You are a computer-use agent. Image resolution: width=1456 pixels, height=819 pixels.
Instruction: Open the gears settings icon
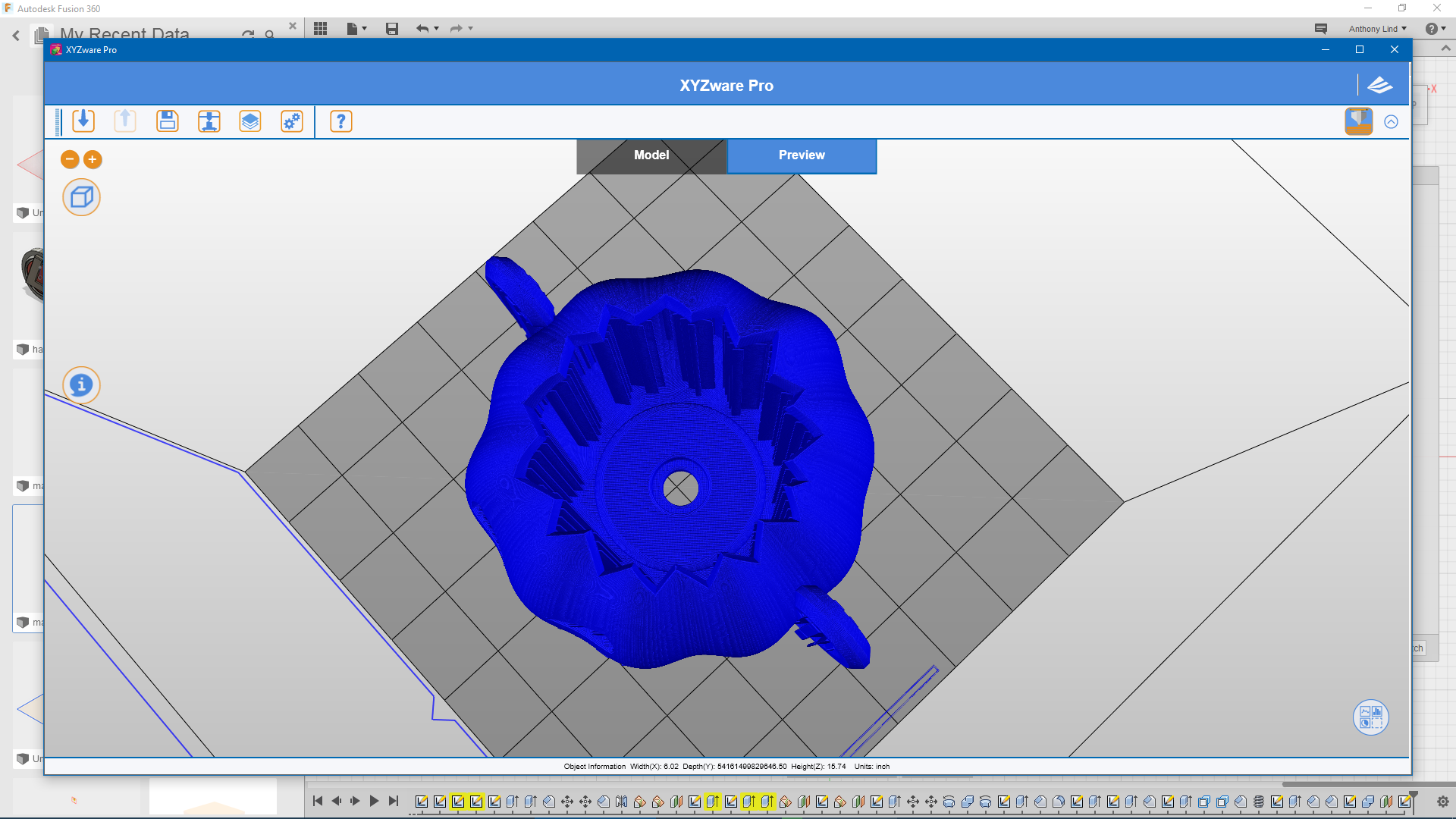292,121
